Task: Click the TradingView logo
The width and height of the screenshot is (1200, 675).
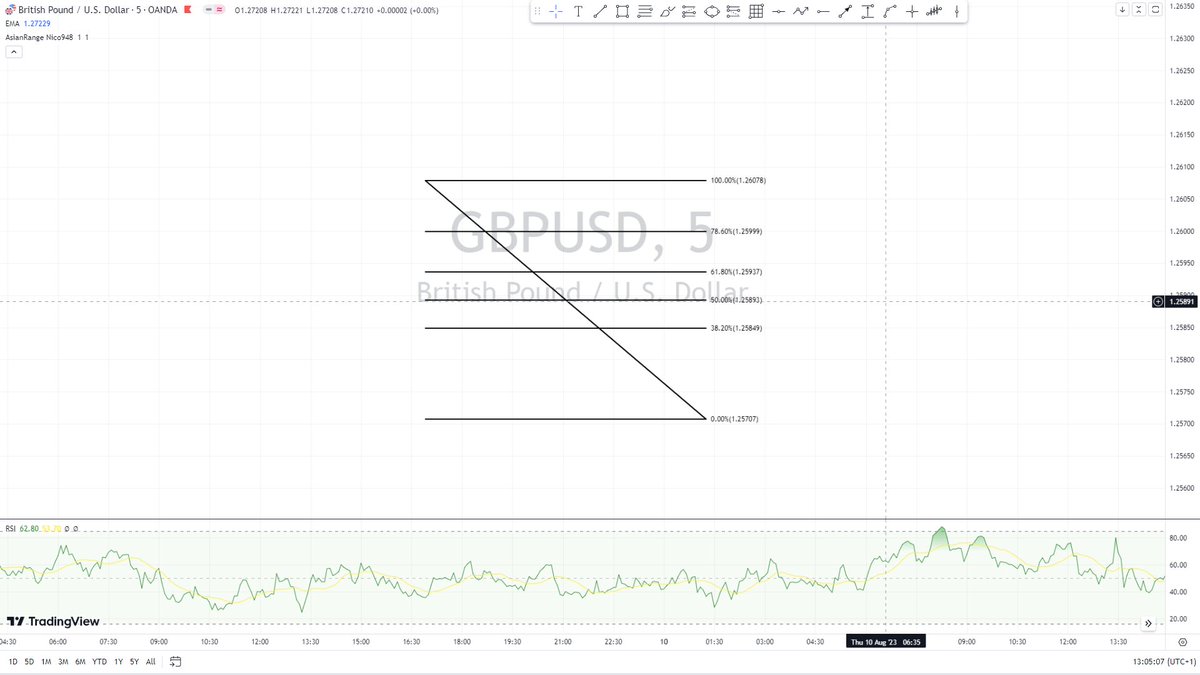Action: click(52, 621)
